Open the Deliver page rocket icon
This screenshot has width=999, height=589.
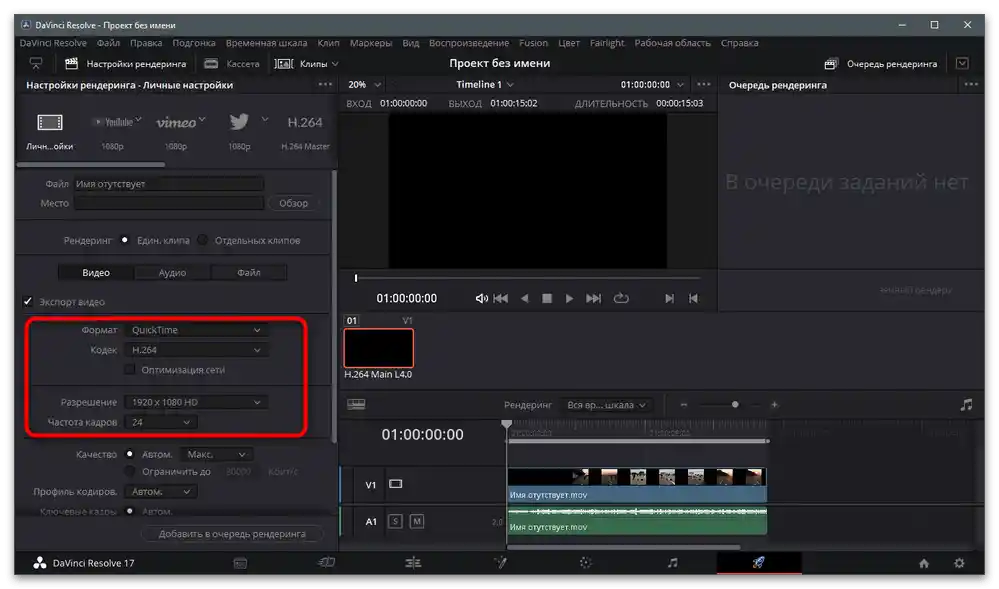759,563
